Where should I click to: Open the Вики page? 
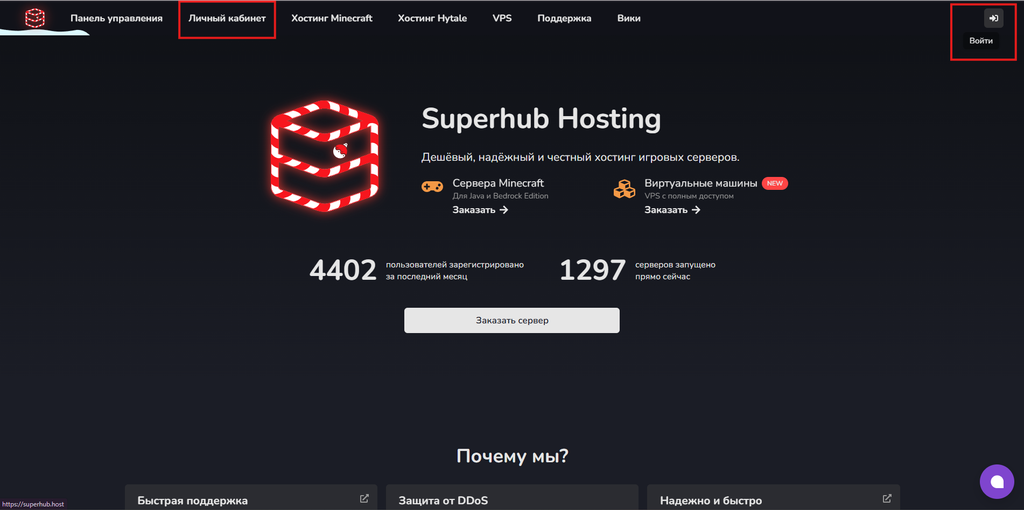629,18
